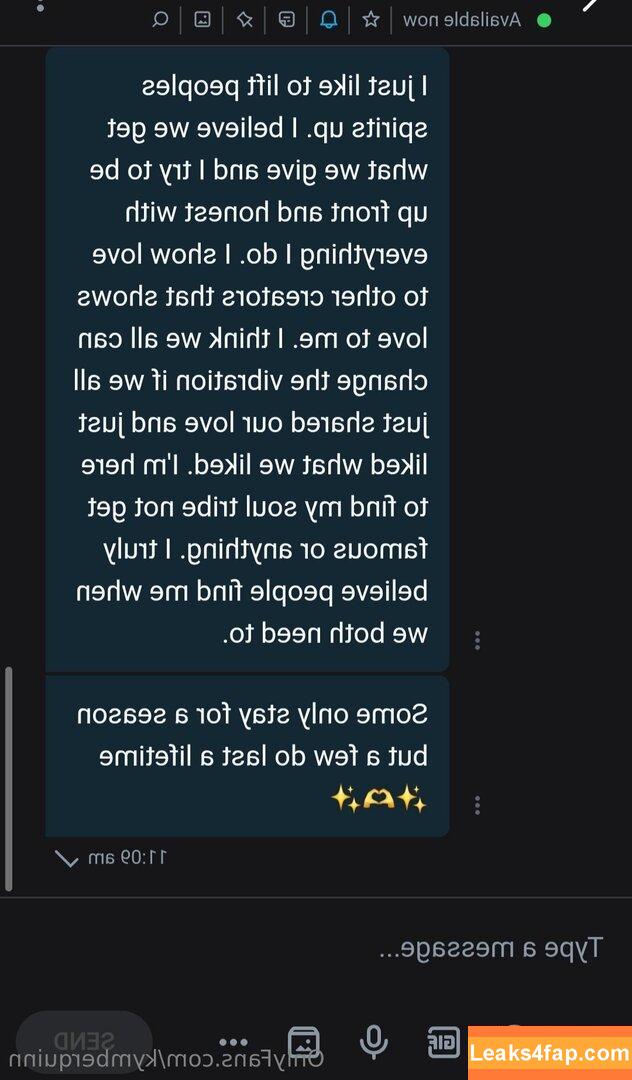This screenshot has height=1080, width=632.
Task: Open the GIF picker icon
Action: tap(442, 1041)
